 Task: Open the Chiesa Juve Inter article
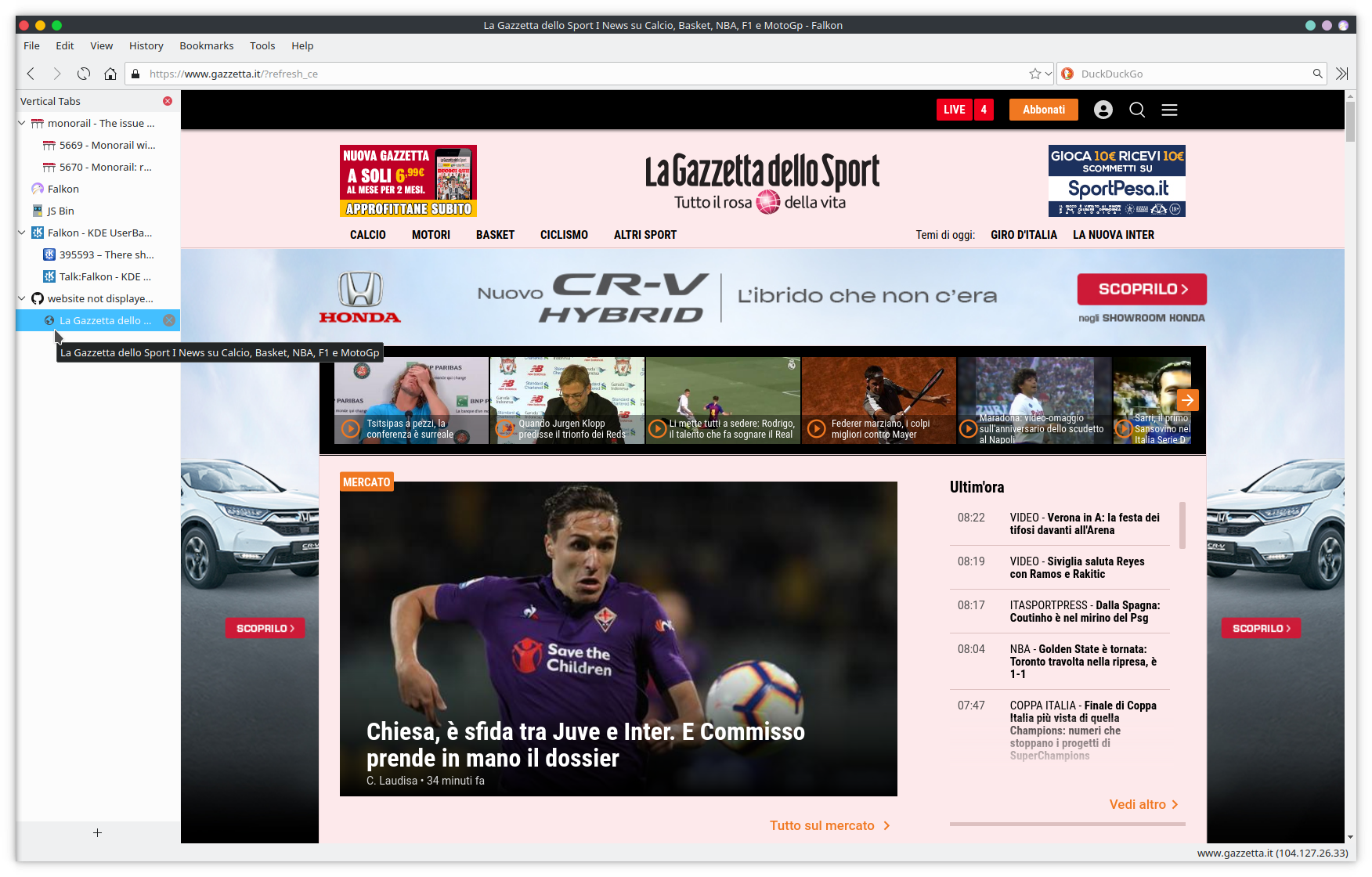point(619,639)
